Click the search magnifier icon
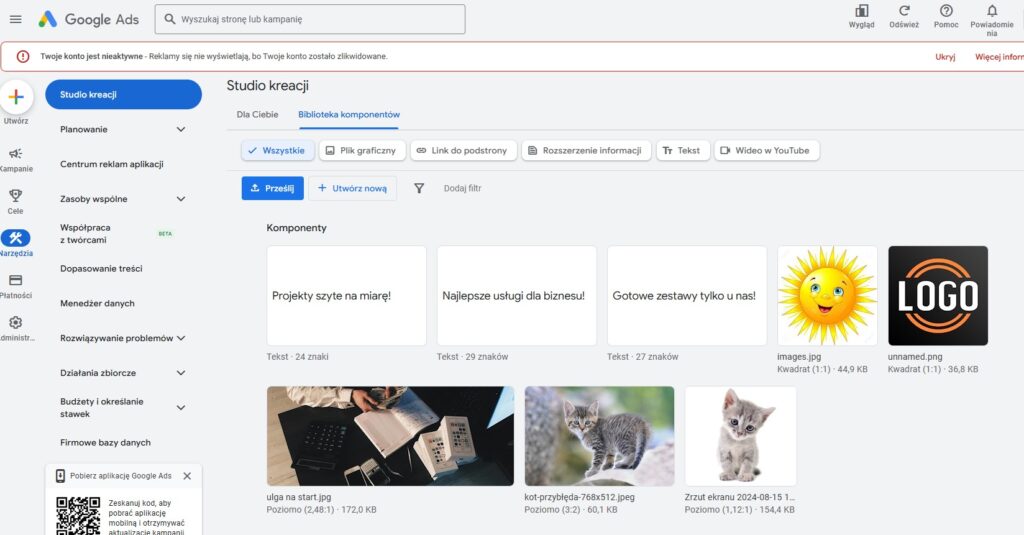 pyautogui.click(x=170, y=19)
